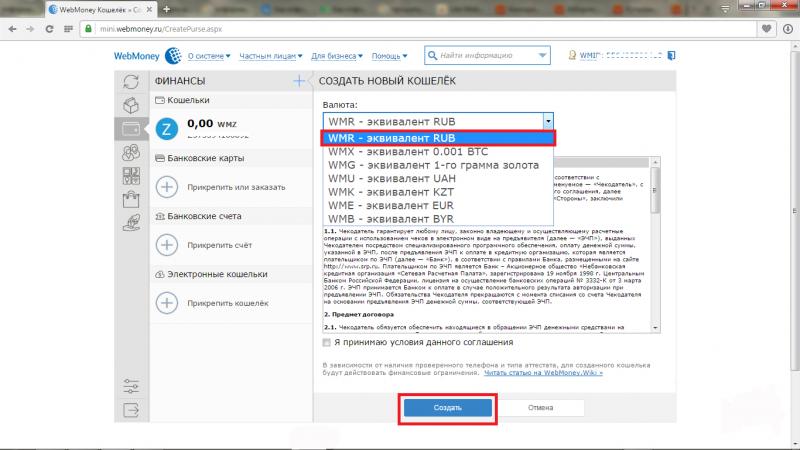Open the QR grid sidebar icon
Image resolution: width=800 pixels, height=450 pixels.
pos(131,176)
